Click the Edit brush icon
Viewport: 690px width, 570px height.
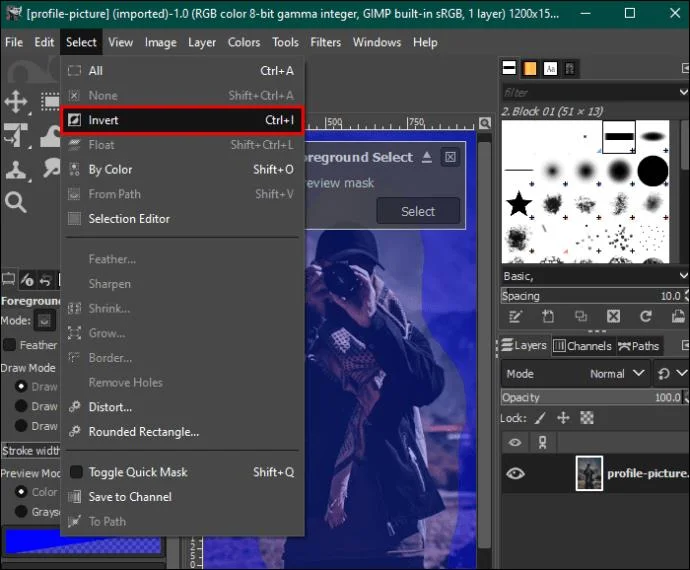[515, 316]
